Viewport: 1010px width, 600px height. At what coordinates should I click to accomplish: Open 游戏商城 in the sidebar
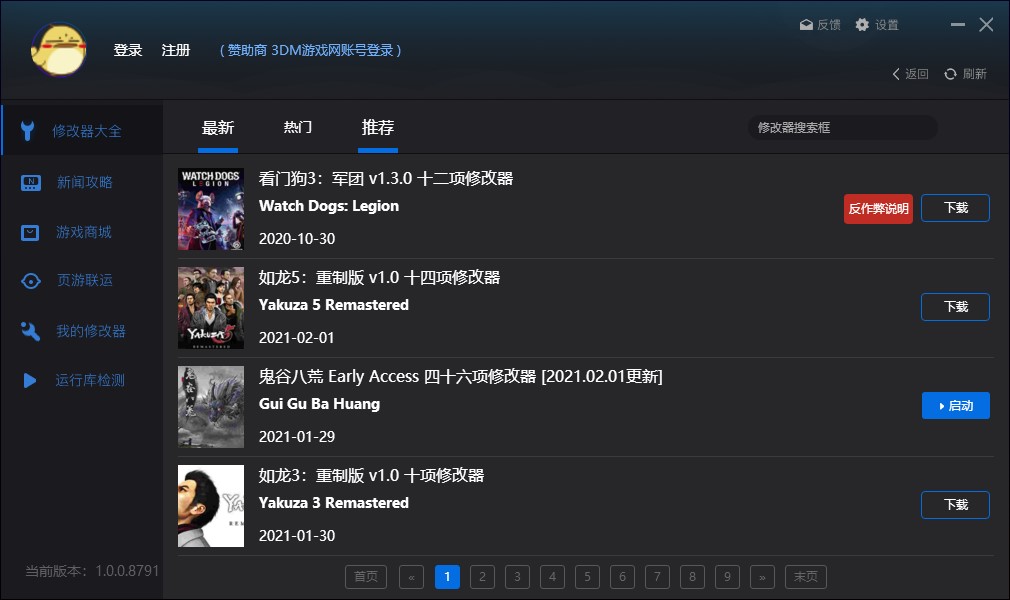click(82, 232)
